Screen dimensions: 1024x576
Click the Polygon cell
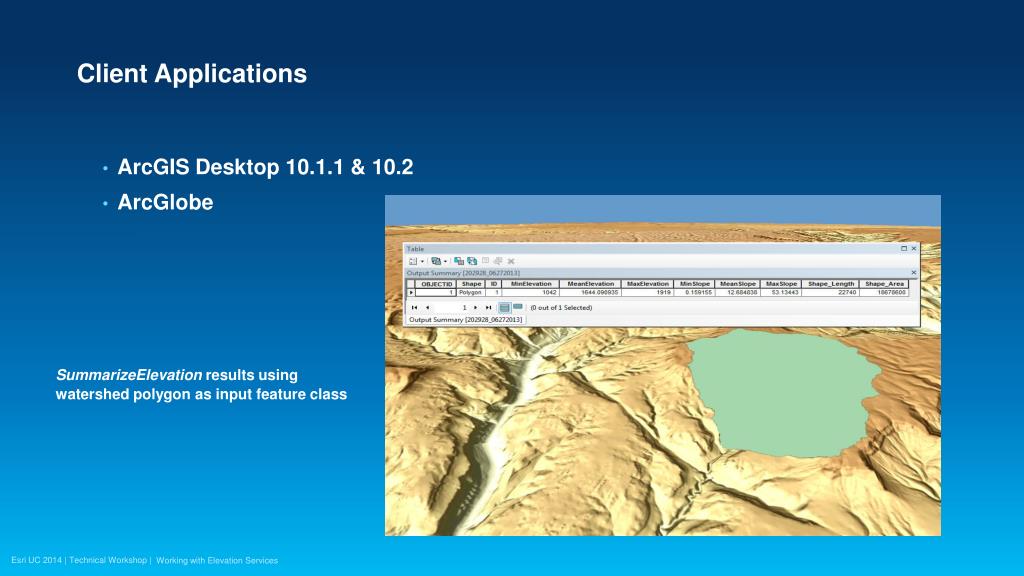point(471,293)
